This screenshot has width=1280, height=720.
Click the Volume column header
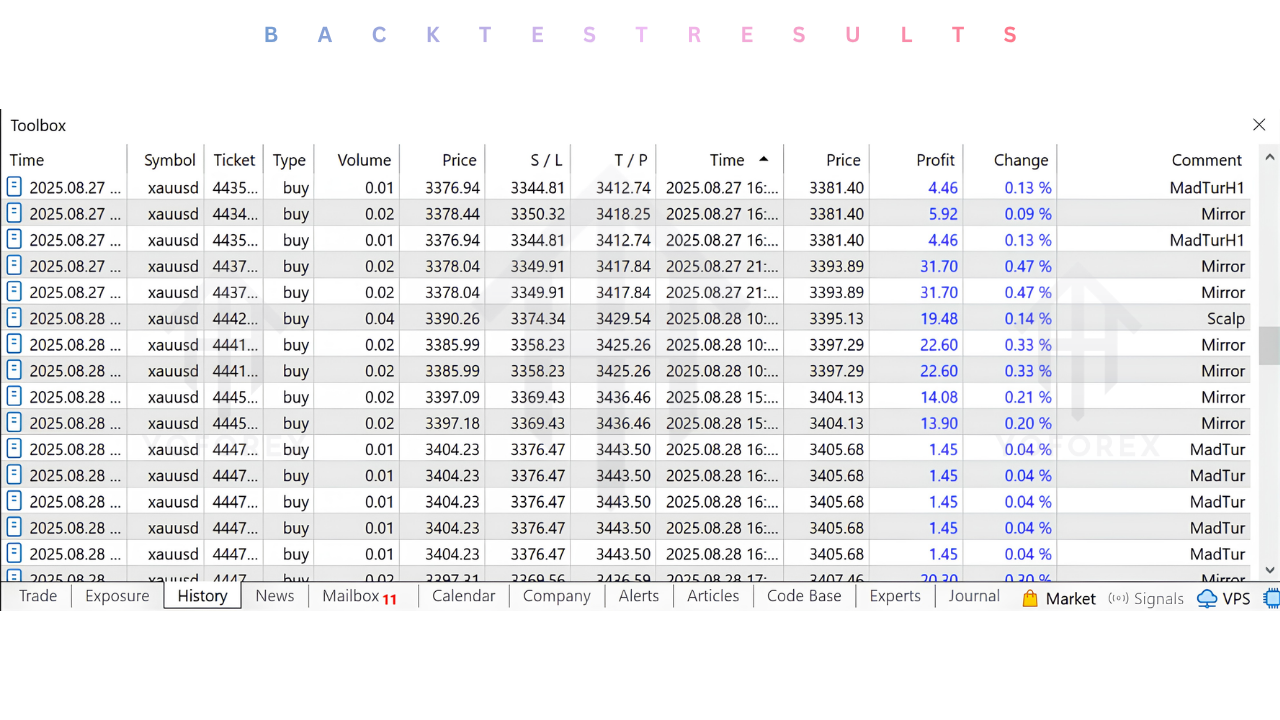tap(364, 160)
